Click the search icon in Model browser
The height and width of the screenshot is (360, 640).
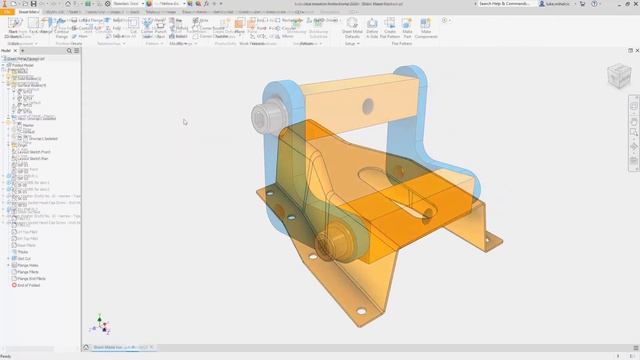tap(69, 51)
